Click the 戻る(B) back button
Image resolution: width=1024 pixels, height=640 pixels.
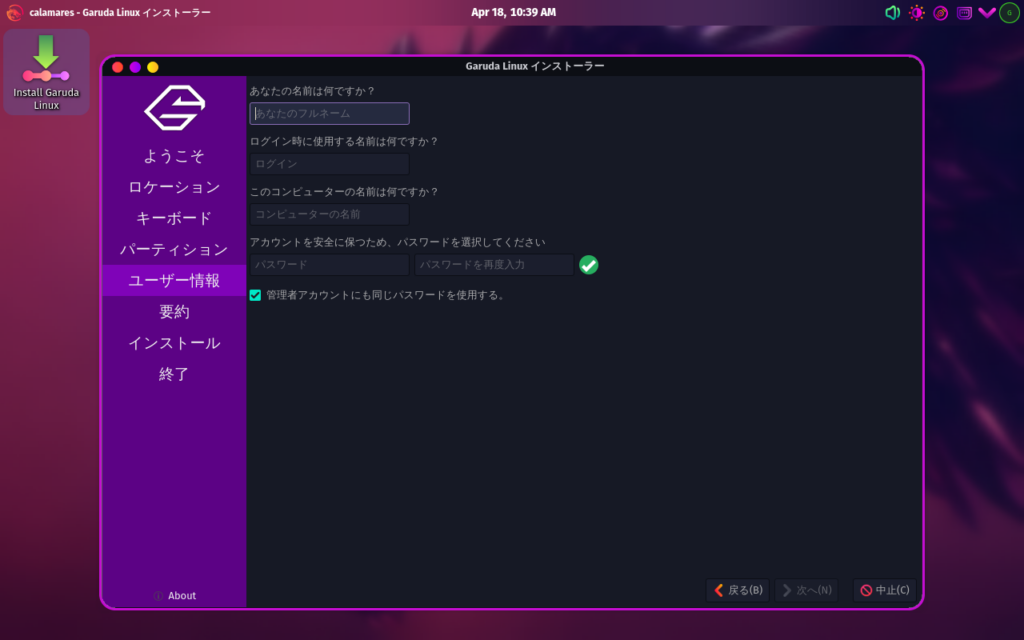click(738, 590)
